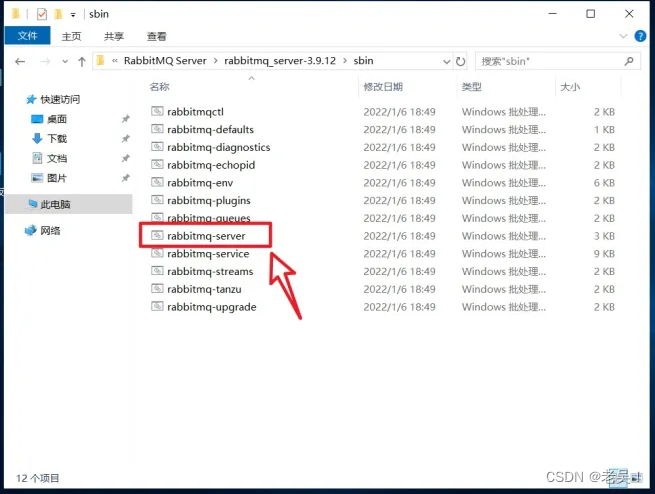Select the rabbitmq-server file icon
The height and width of the screenshot is (494, 655).
point(157,235)
